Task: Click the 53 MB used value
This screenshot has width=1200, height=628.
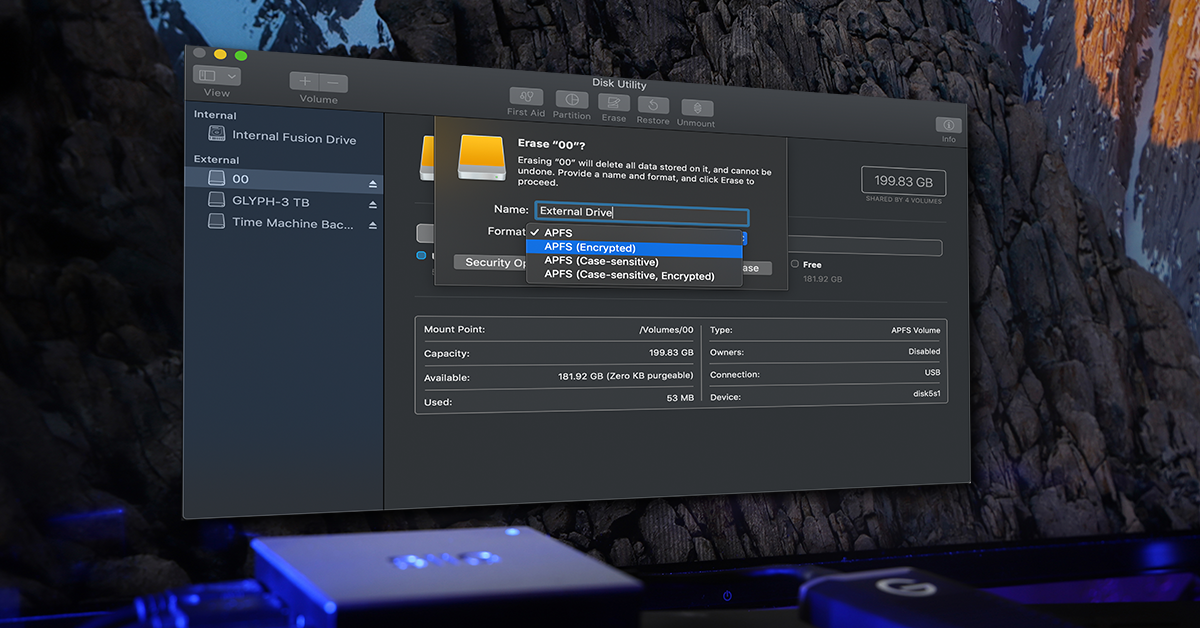Action: [680, 398]
